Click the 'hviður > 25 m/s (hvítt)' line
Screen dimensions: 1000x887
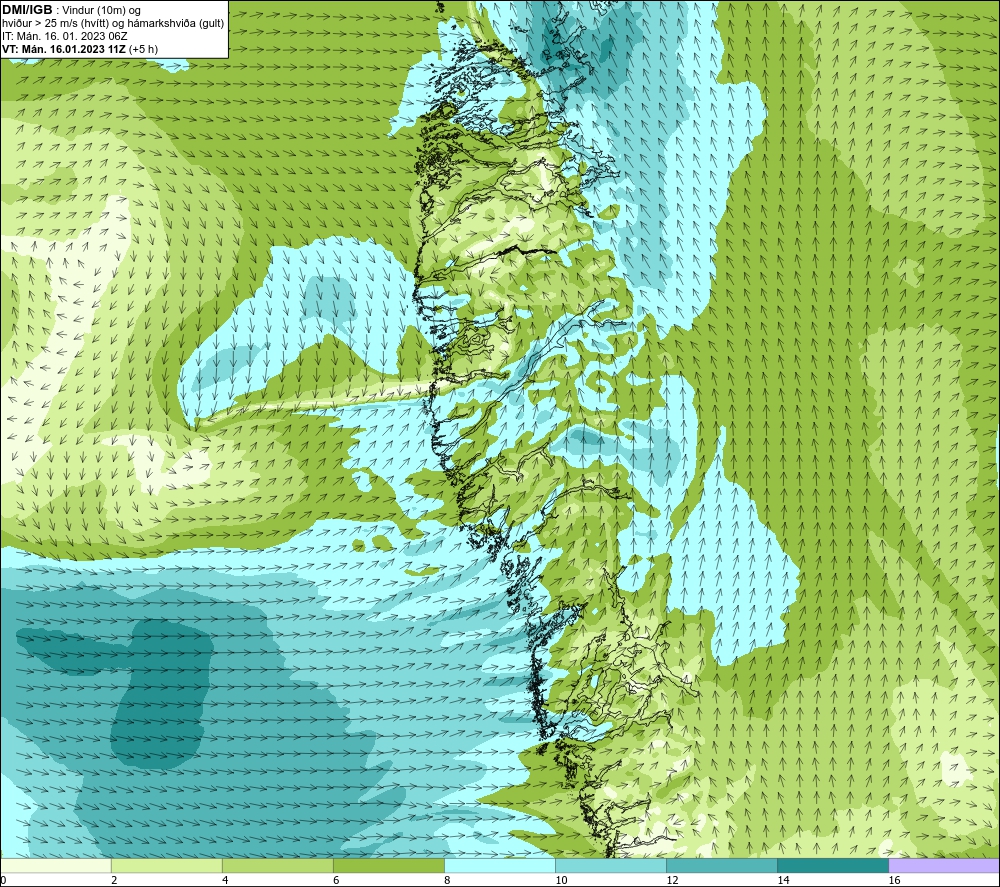point(113,24)
